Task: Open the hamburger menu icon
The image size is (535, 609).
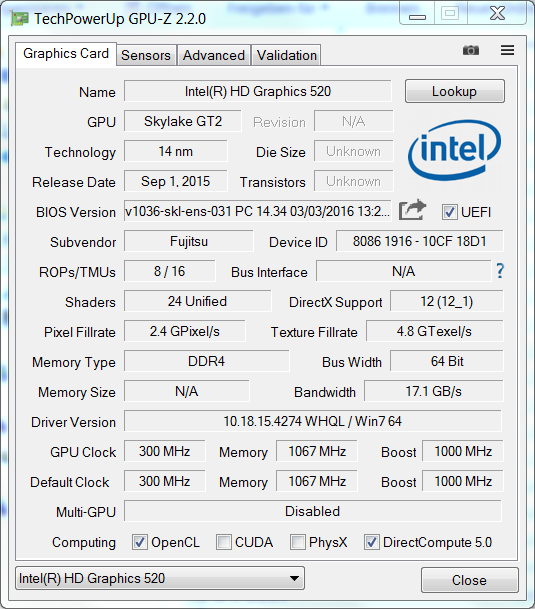Action: click(507, 50)
